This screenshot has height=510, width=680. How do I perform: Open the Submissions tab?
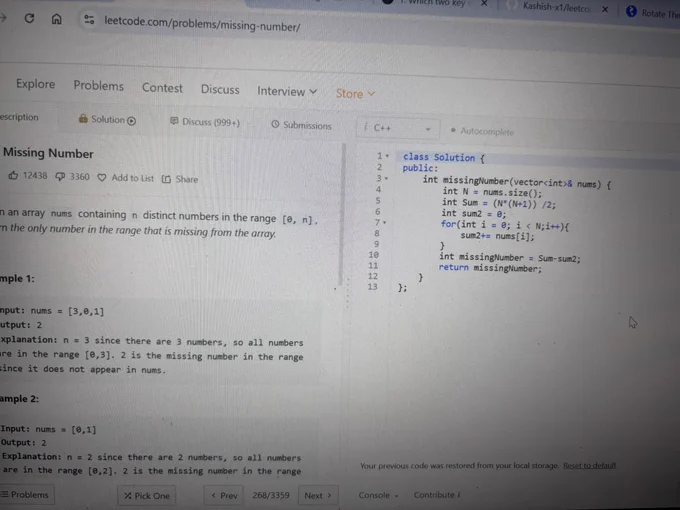301,125
